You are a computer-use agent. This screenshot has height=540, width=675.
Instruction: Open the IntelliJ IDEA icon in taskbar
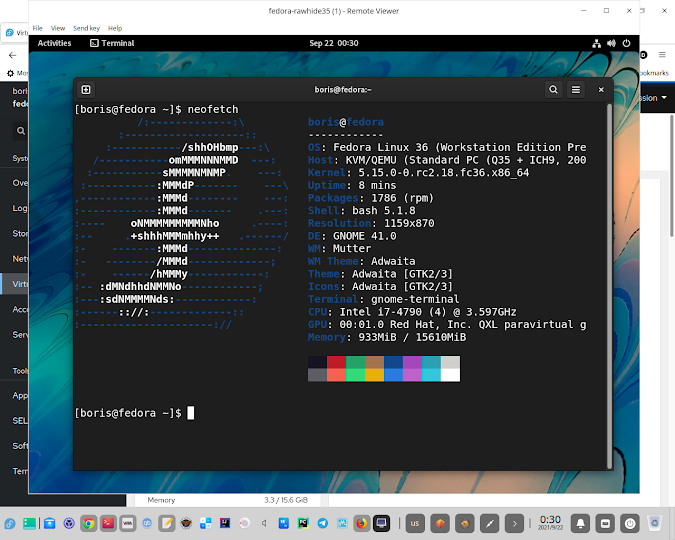tap(225, 524)
